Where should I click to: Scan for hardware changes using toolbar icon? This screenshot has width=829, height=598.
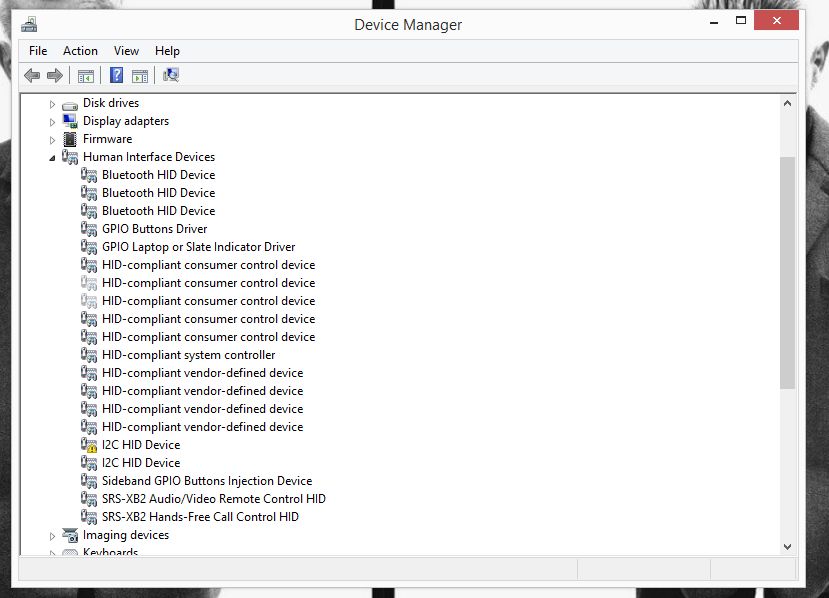171,75
